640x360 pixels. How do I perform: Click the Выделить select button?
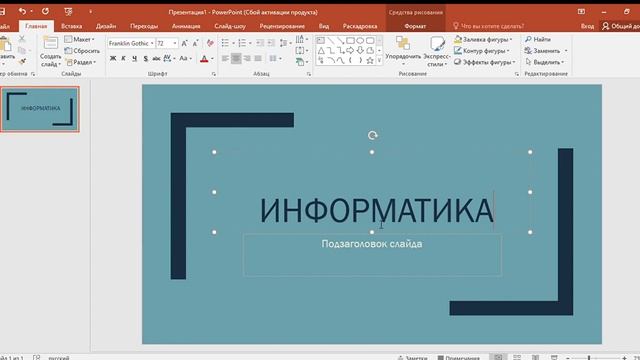tap(544, 62)
